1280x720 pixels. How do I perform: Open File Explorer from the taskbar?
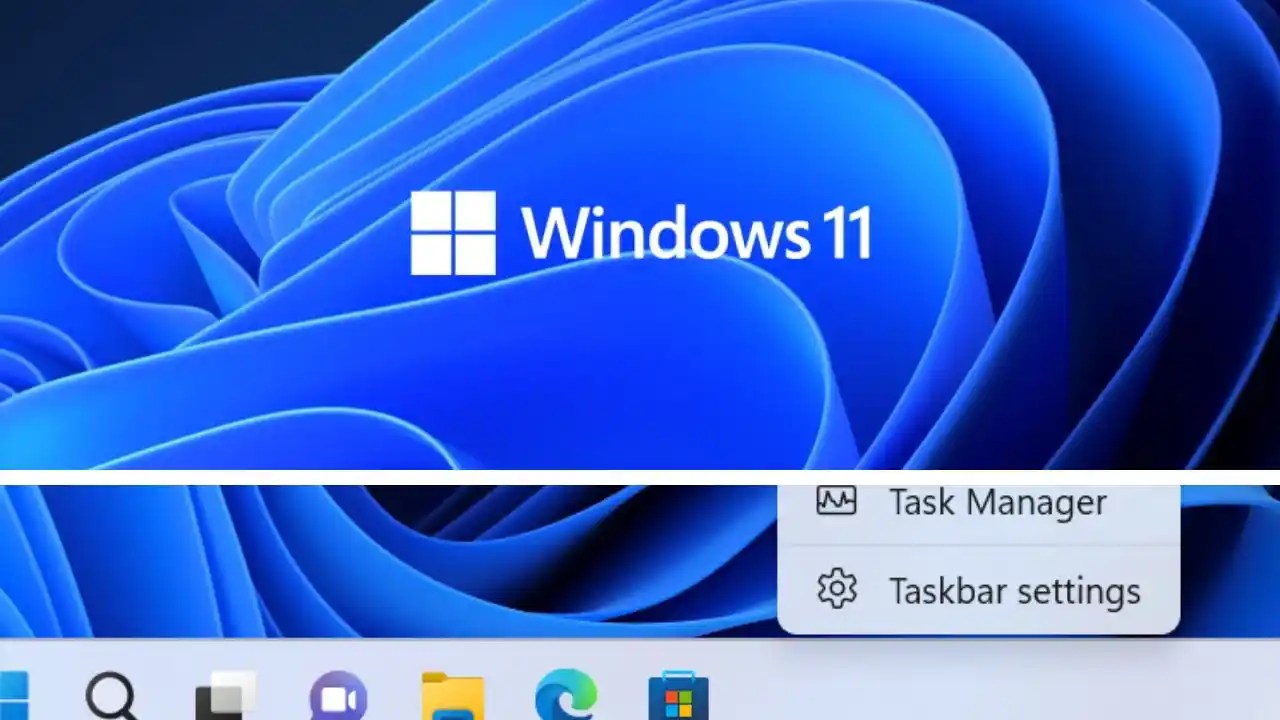pos(452,697)
